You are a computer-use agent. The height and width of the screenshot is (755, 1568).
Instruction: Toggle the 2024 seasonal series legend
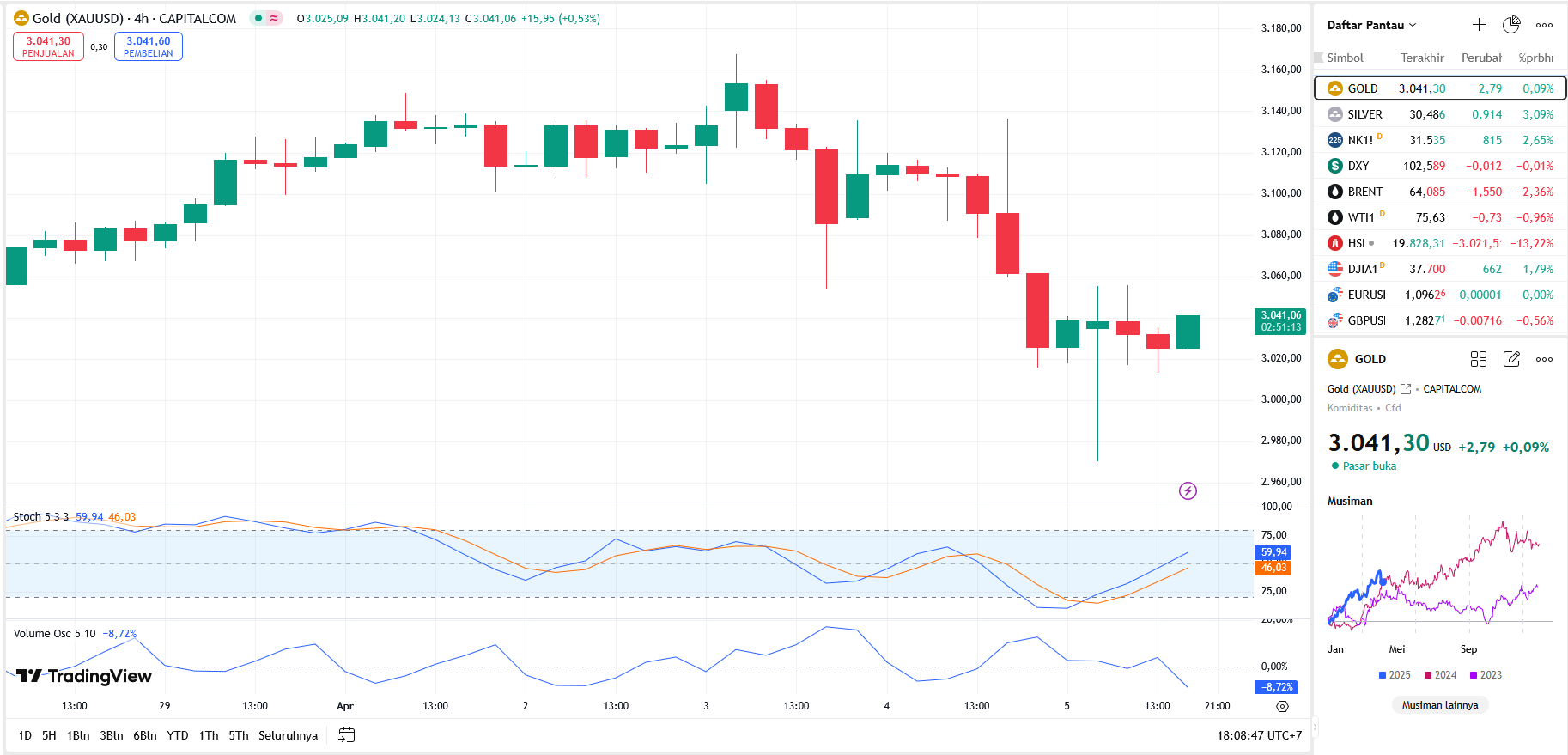(x=1440, y=675)
